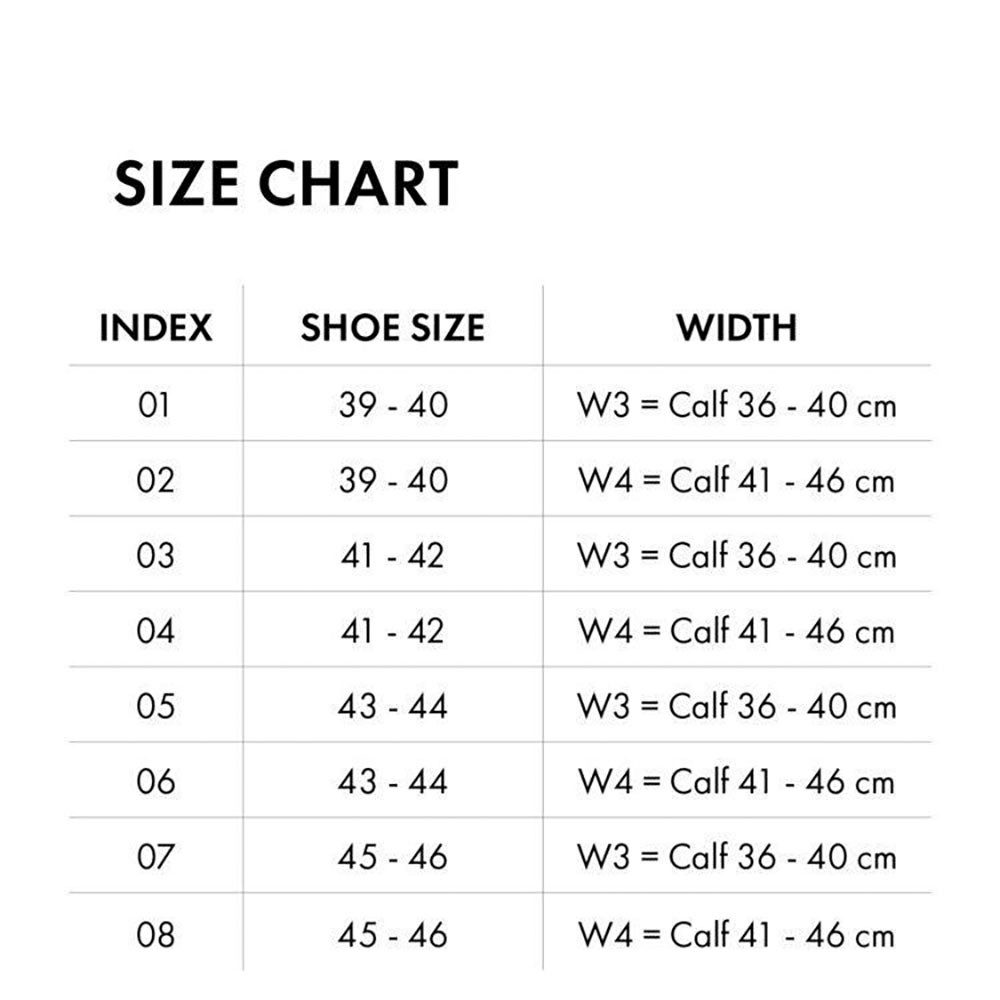1000x1000 pixels.
Task: Click W4 calf width in row 02
Action: pyautogui.click(x=737, y=480)
